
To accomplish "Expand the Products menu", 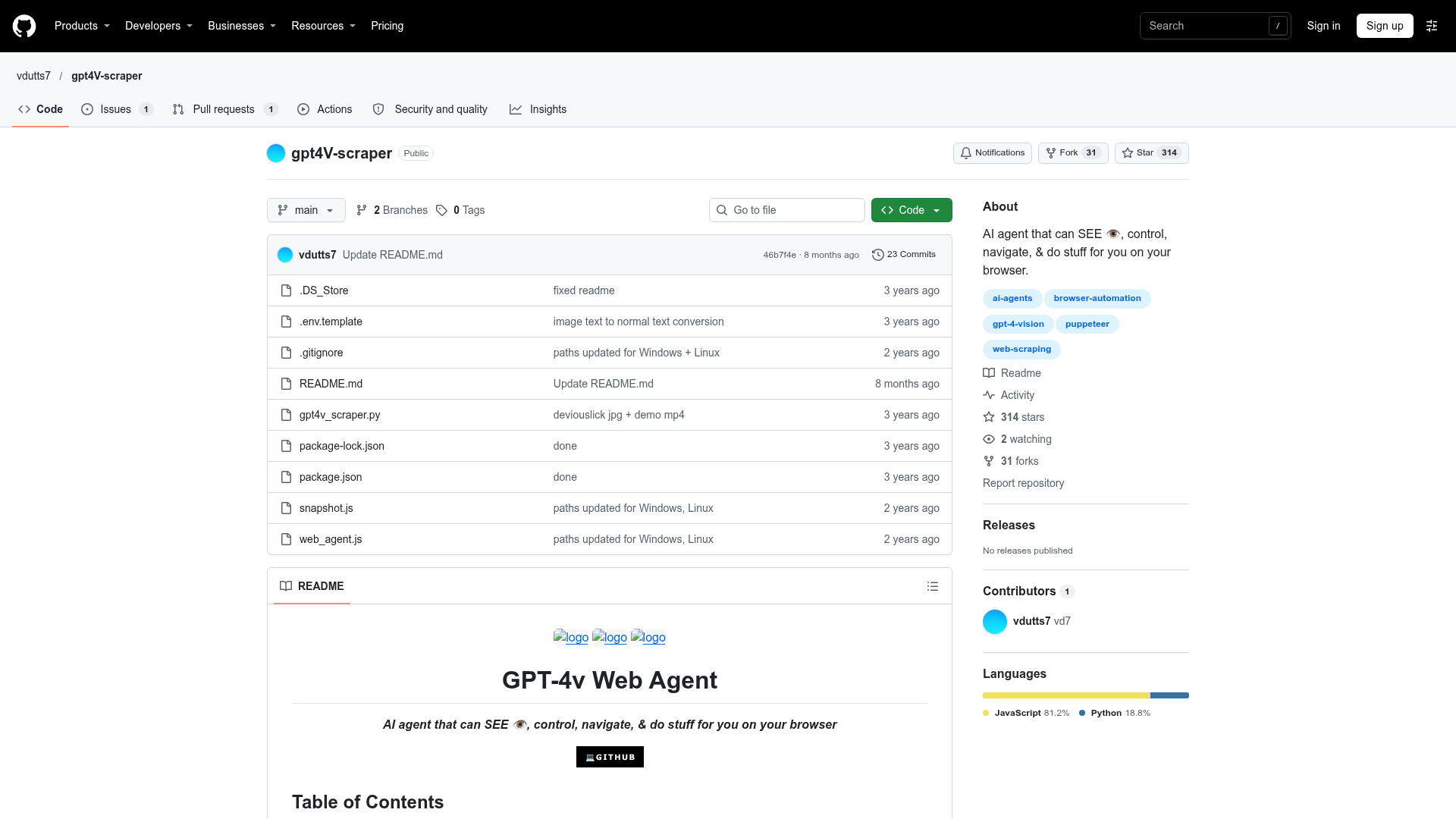I will (x=82, y=26).
